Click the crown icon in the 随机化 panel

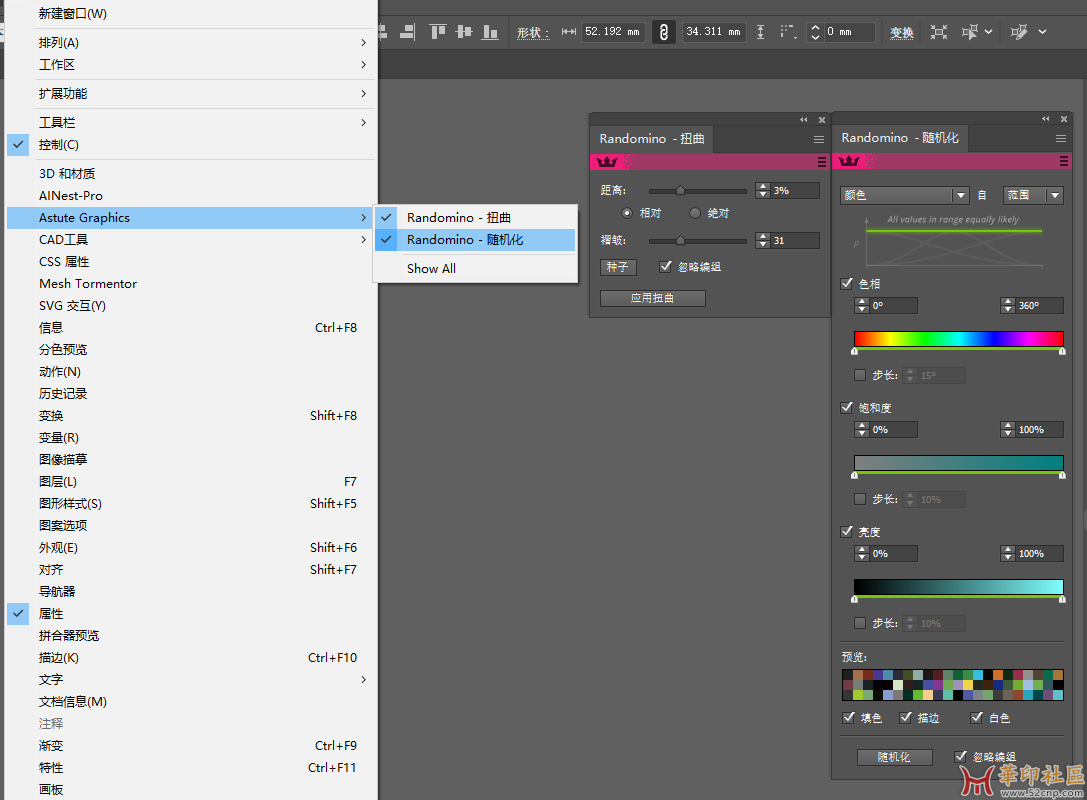849,161
